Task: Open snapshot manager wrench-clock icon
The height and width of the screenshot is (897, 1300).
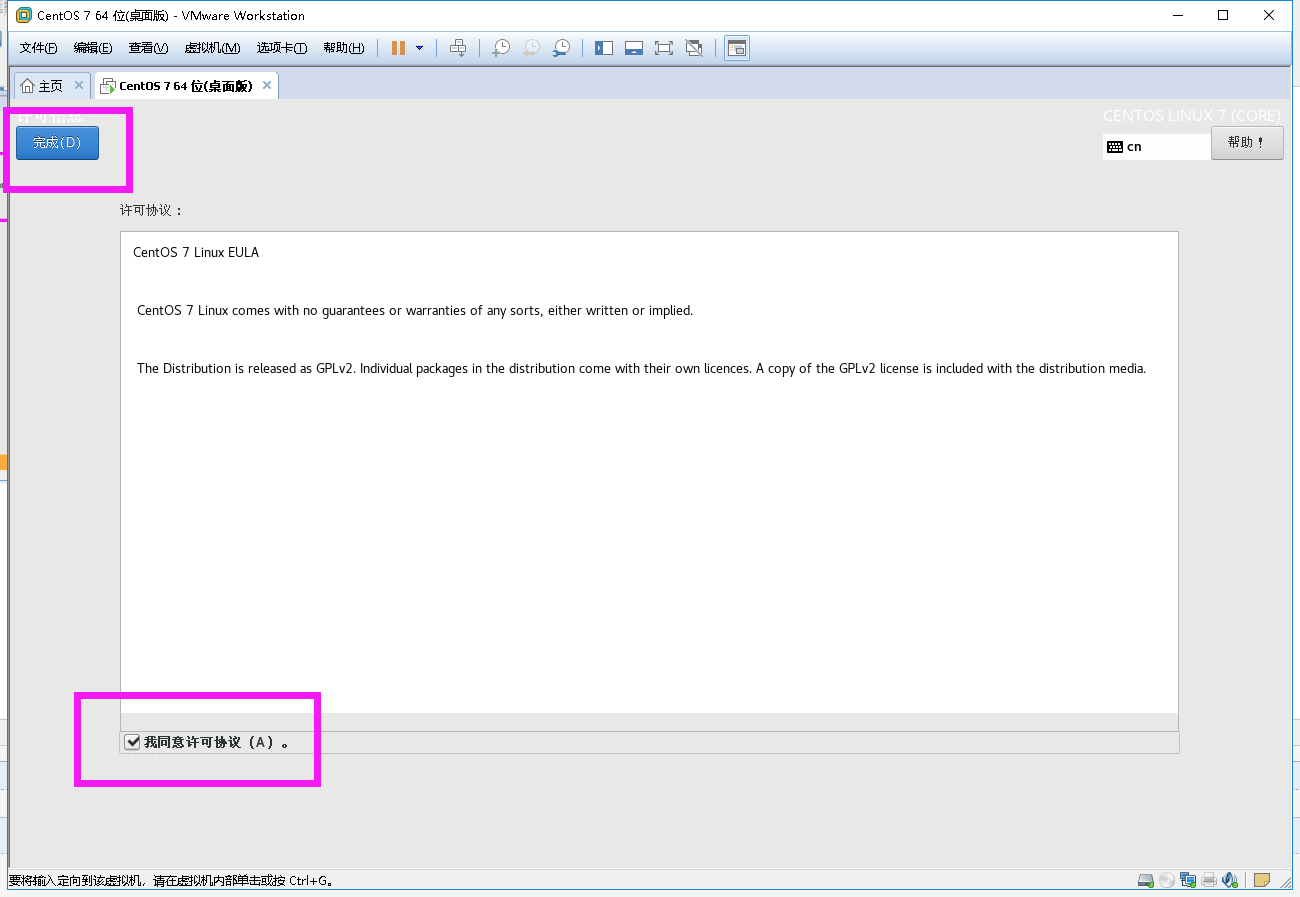Action: (562, 48)
